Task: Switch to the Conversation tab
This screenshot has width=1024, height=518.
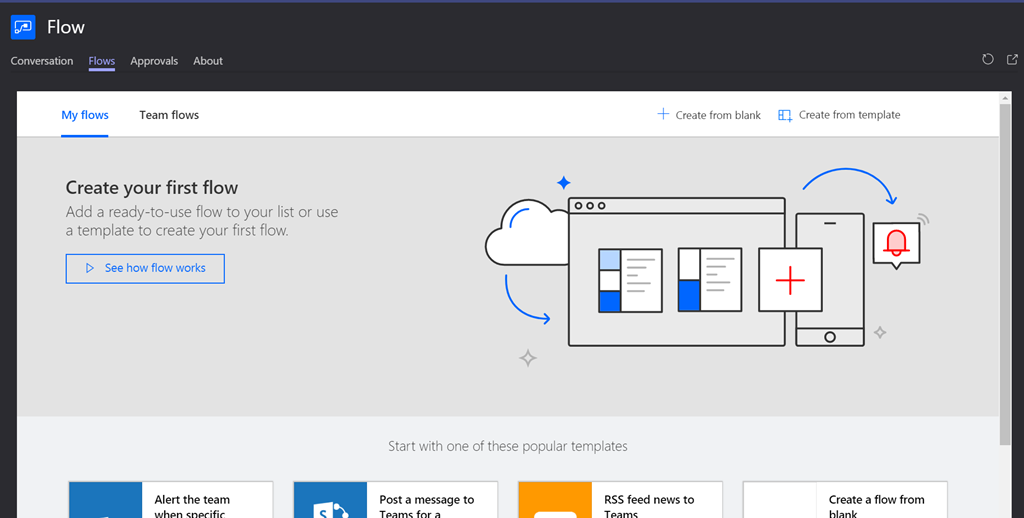Action: tap(42, 61)
